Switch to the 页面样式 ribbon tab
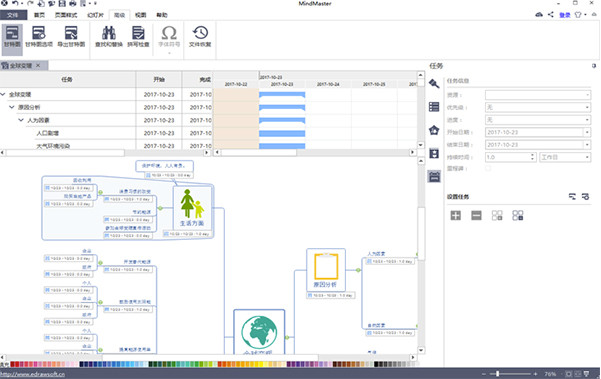601x379 pixels. tap(66, 15)
